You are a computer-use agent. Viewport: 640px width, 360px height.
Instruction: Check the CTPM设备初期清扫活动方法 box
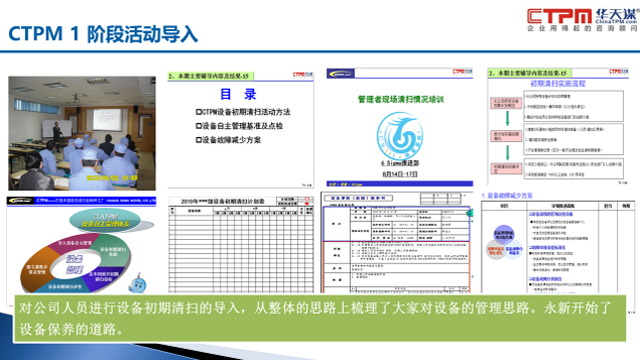[199, 112]
